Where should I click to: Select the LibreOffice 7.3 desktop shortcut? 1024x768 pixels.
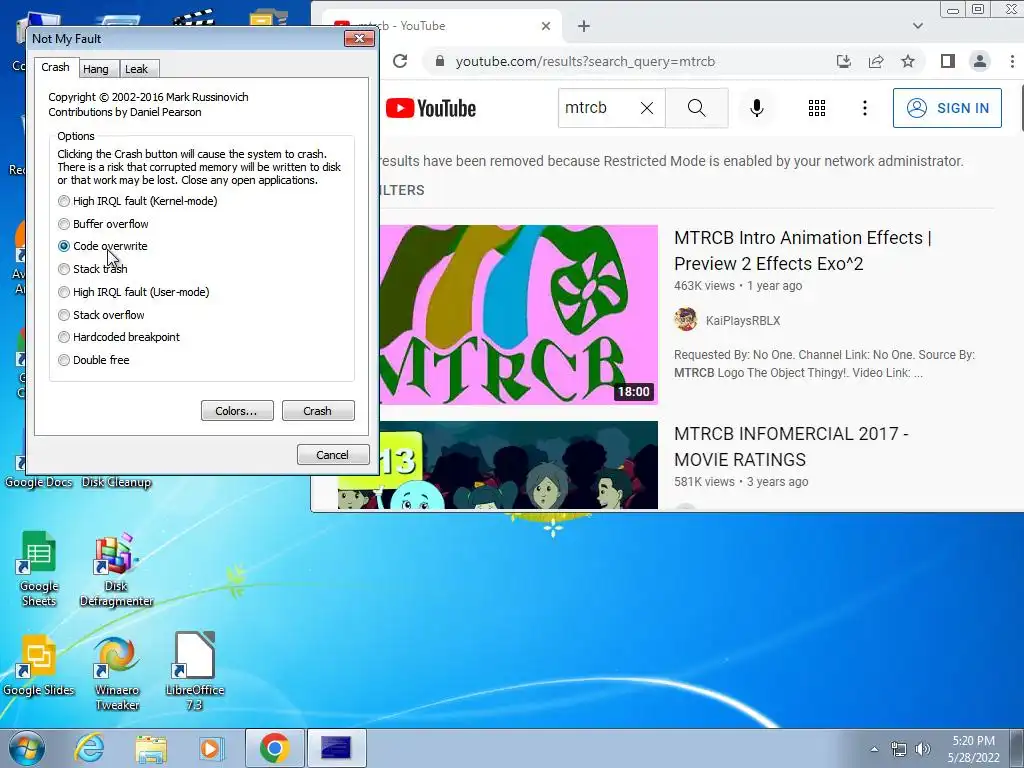pyautogui.click(x=195, y=672)
